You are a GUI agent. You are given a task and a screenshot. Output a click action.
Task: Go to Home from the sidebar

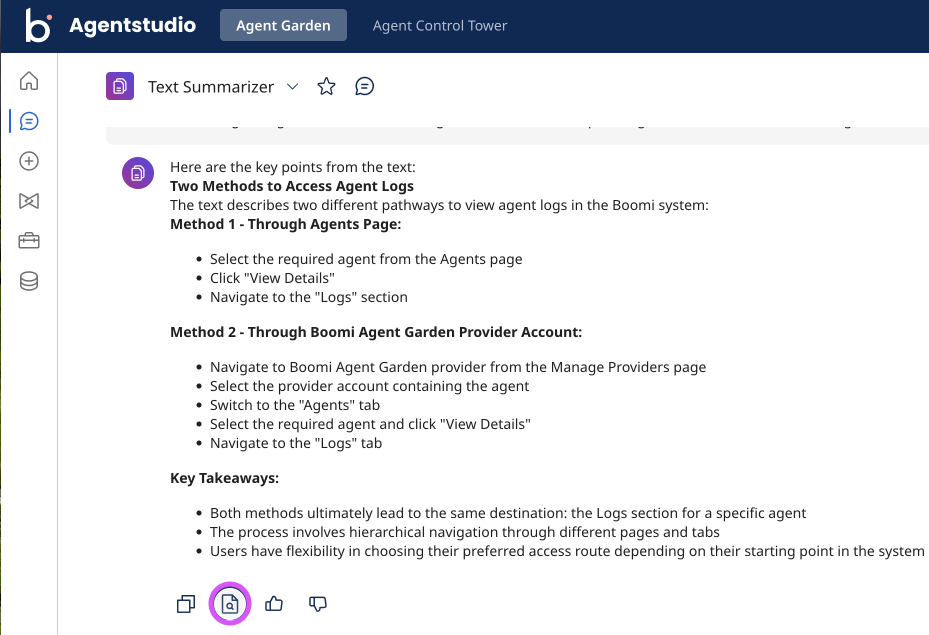pyautogui.click(x=29, y=81)
